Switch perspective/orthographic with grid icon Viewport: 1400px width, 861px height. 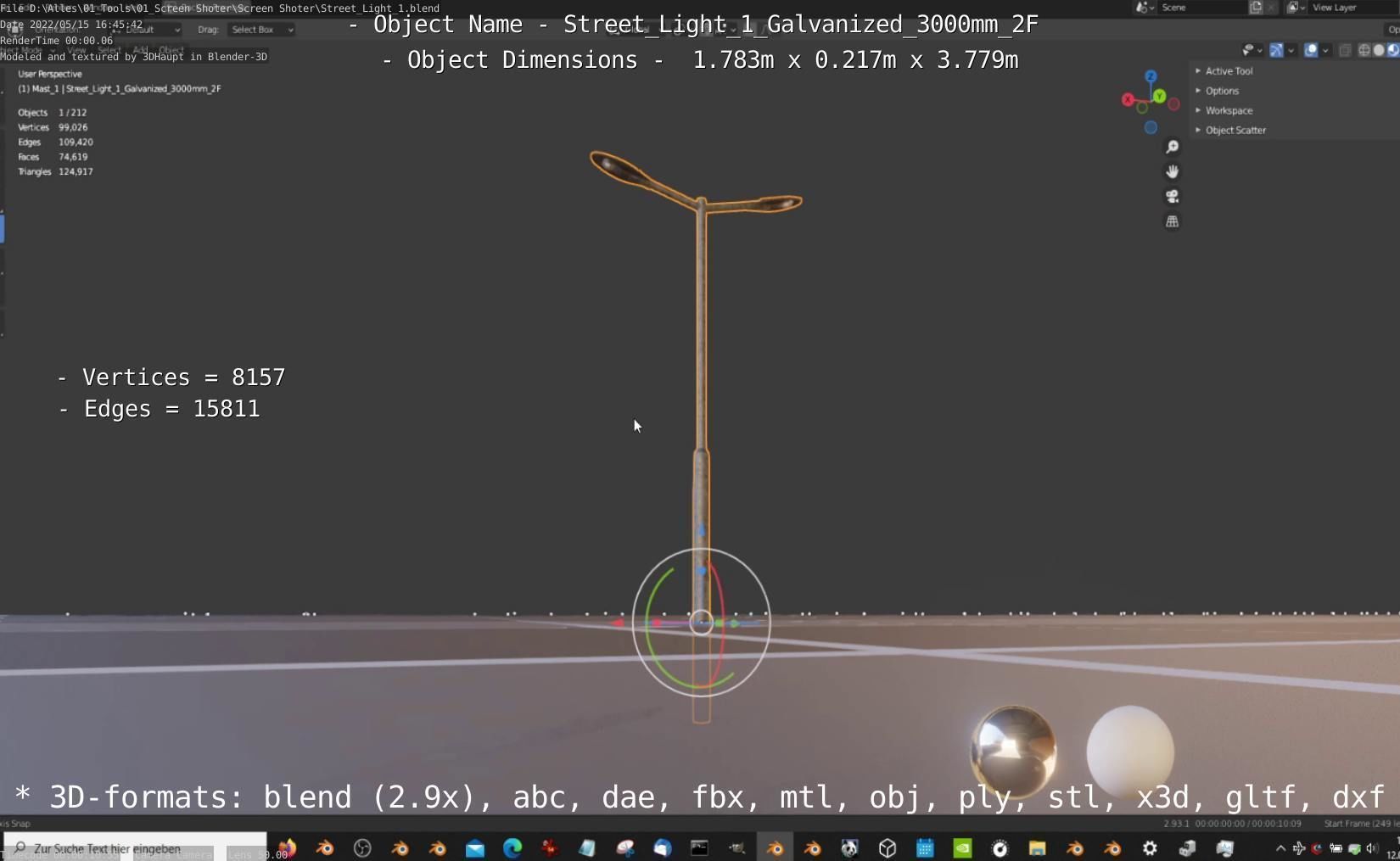1172,221
